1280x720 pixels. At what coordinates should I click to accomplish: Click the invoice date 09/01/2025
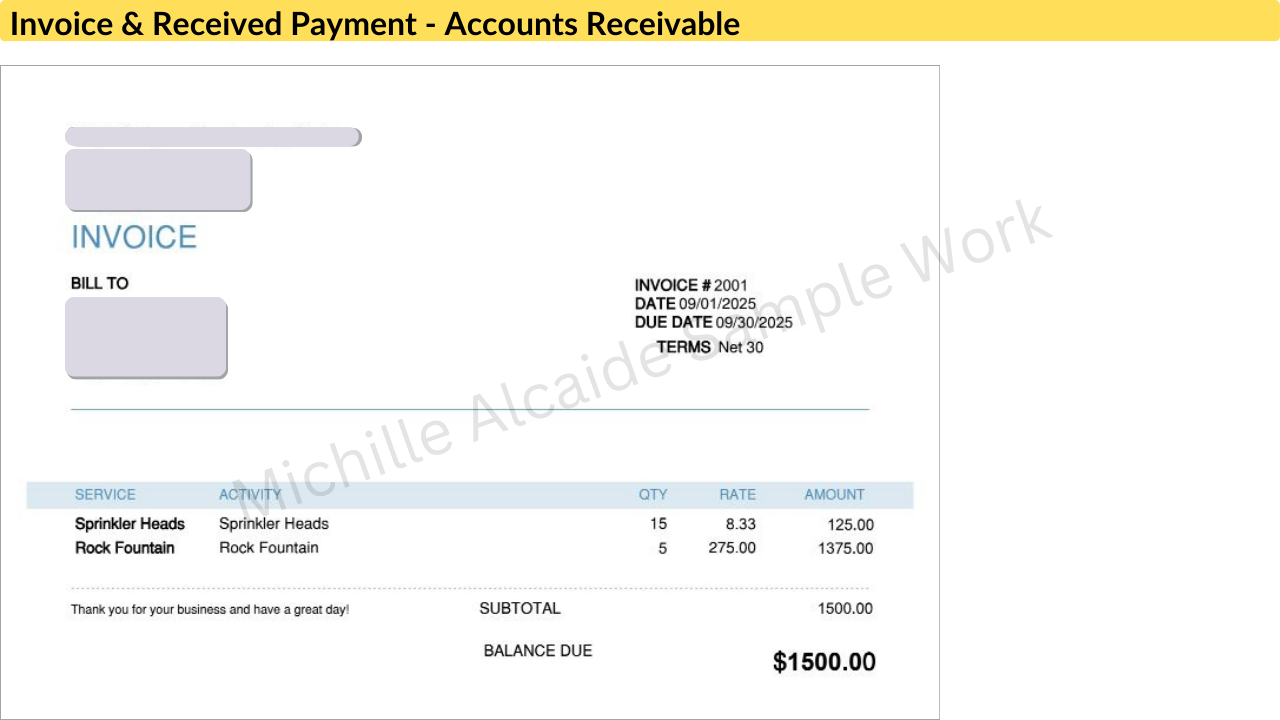click(718, 303)
